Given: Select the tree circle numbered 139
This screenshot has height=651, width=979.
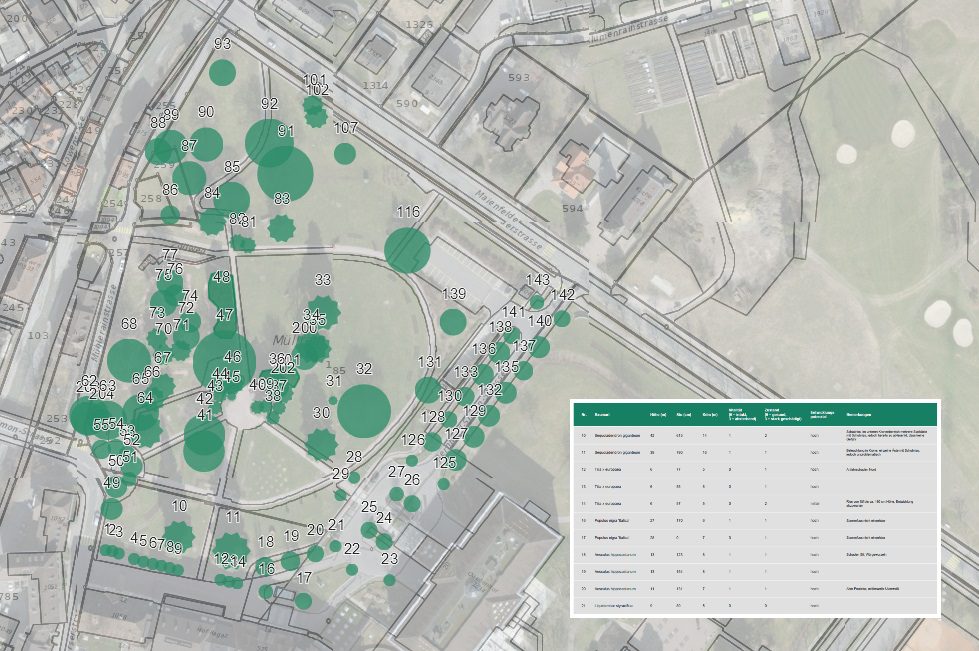Looking at the screenshot, I should point(453,321).
